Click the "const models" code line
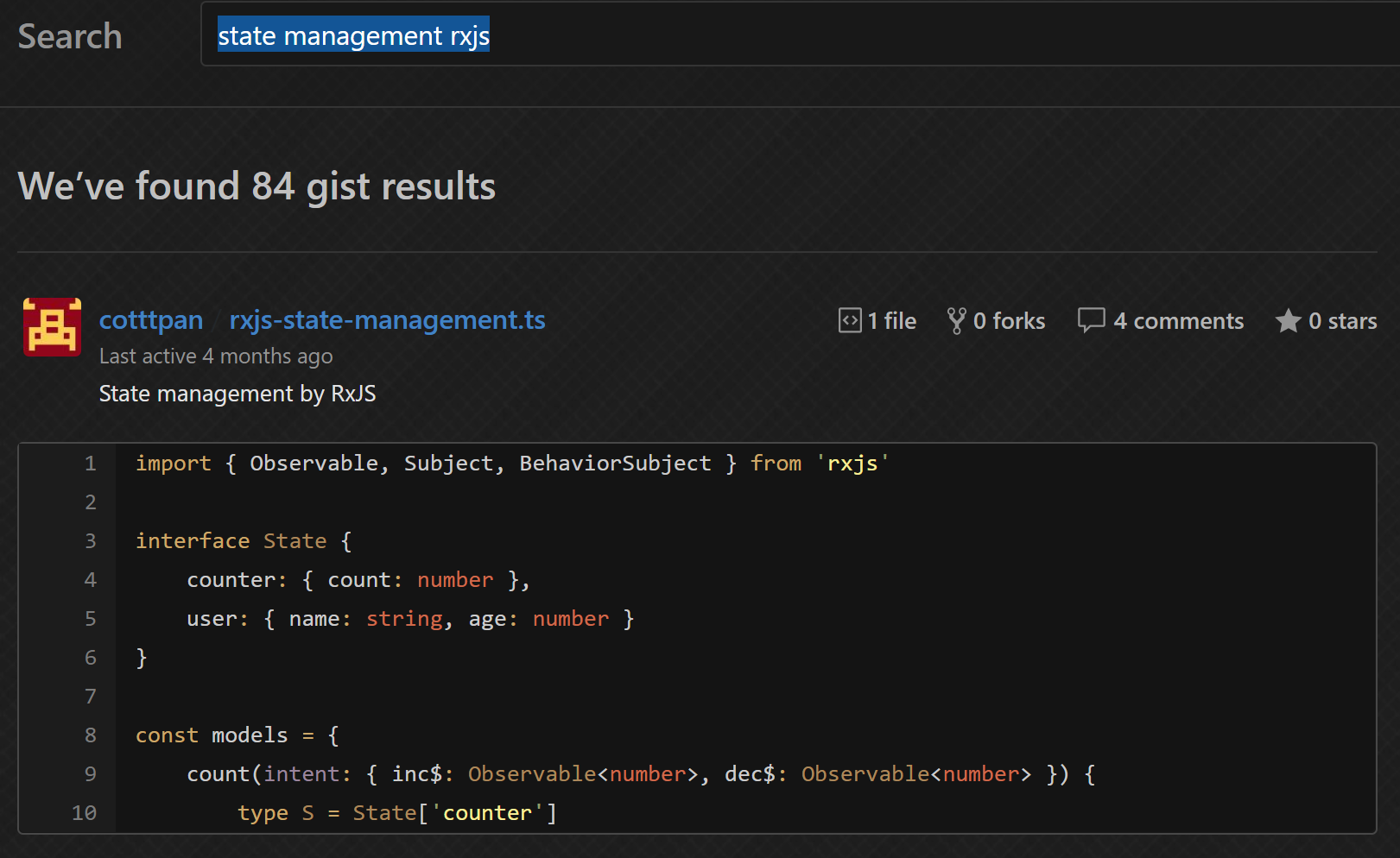 click(237, 735)
